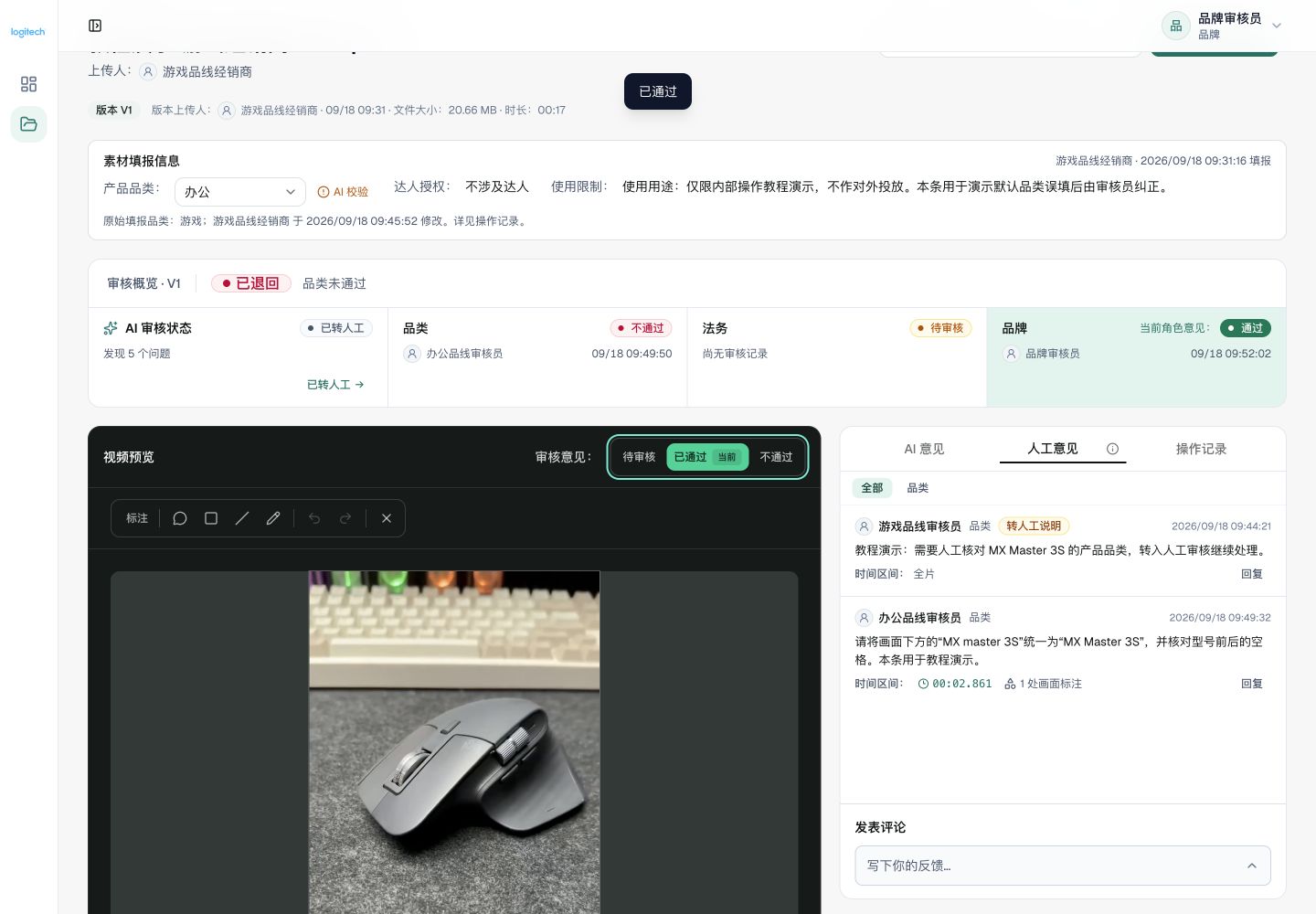Click the 转人工说明 tag
Image resolution: width=1316 pixels, height=914 pixels.
pos(1034,526)
